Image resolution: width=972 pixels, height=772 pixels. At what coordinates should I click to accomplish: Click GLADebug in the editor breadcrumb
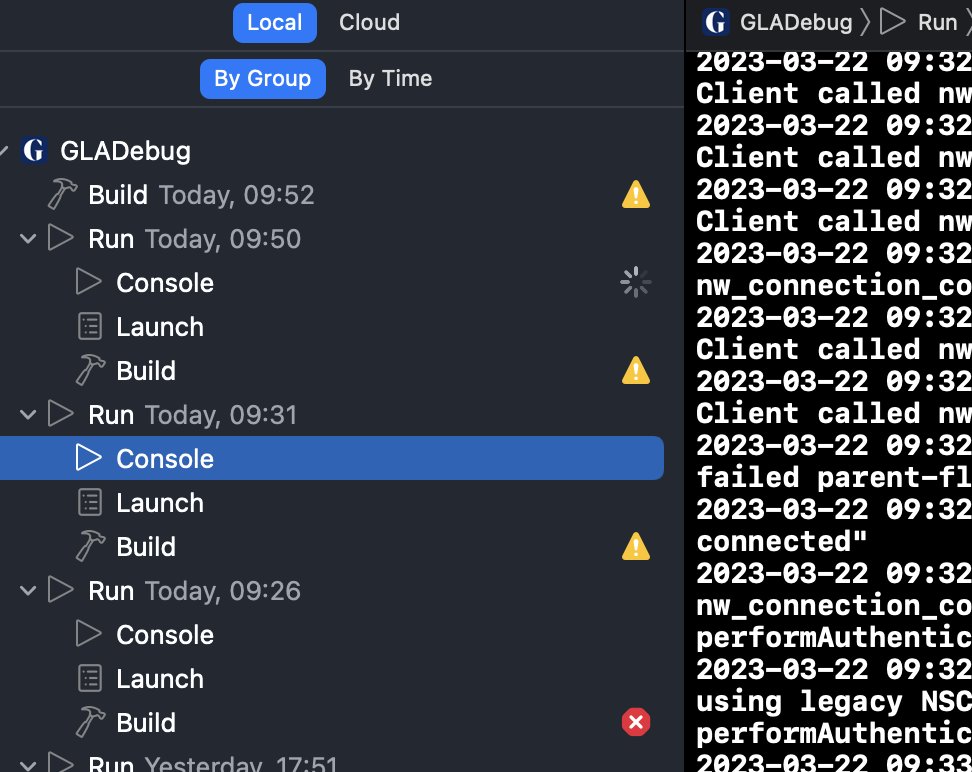click(796, 23)
